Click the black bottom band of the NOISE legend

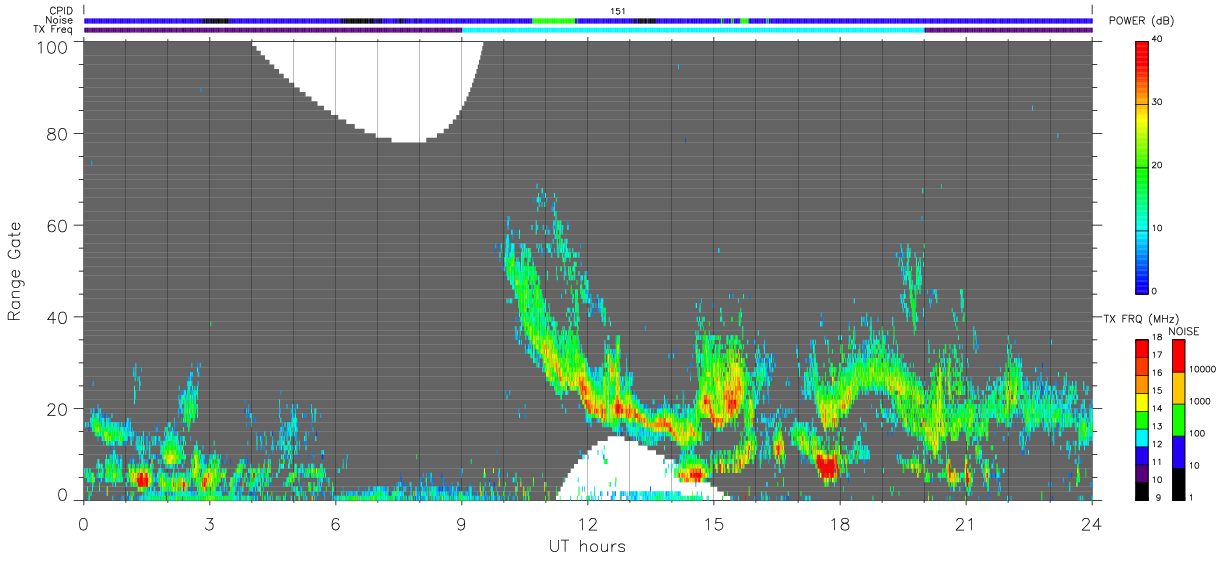(x=1180, y=483)
